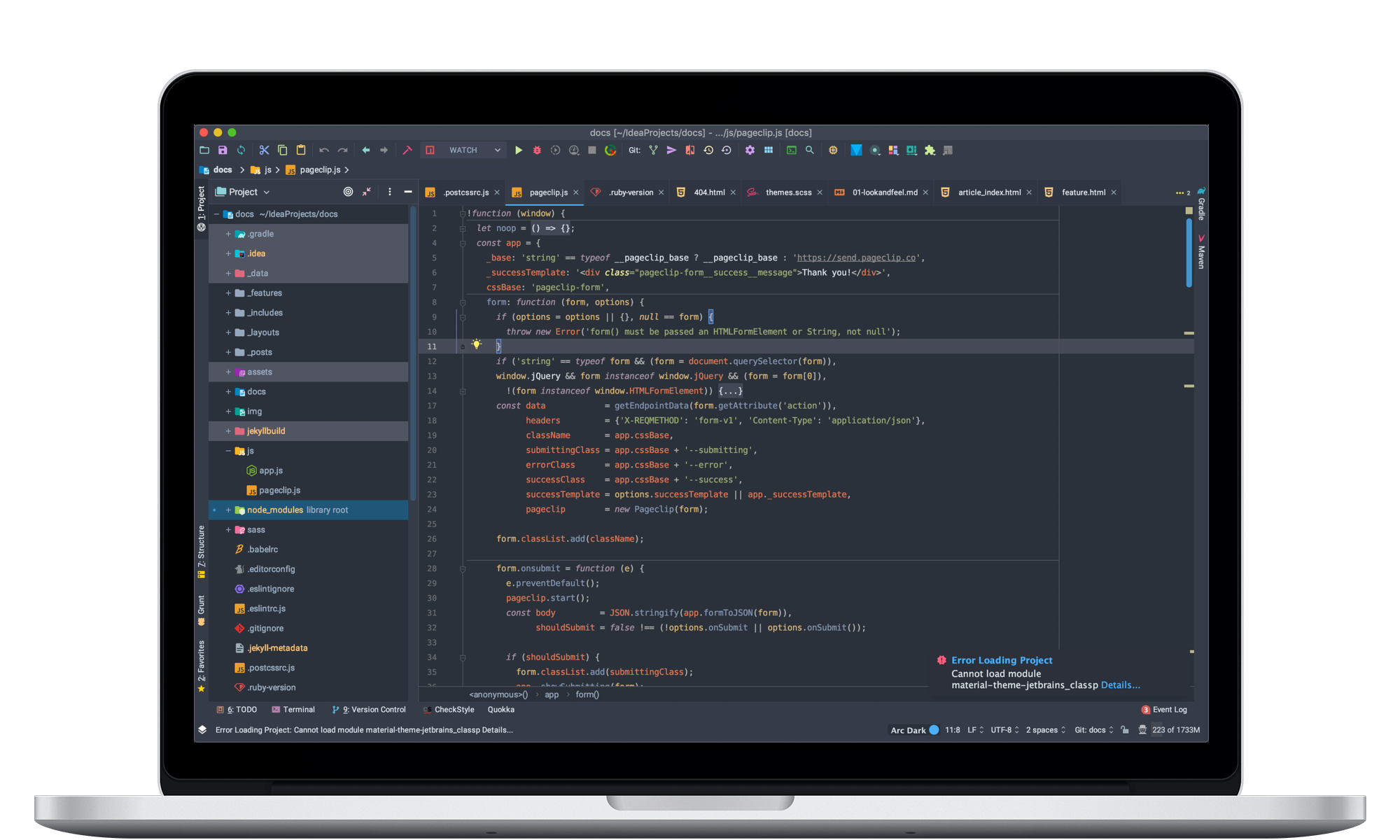Toggle the Gradle side panel

click(1201, 204)
